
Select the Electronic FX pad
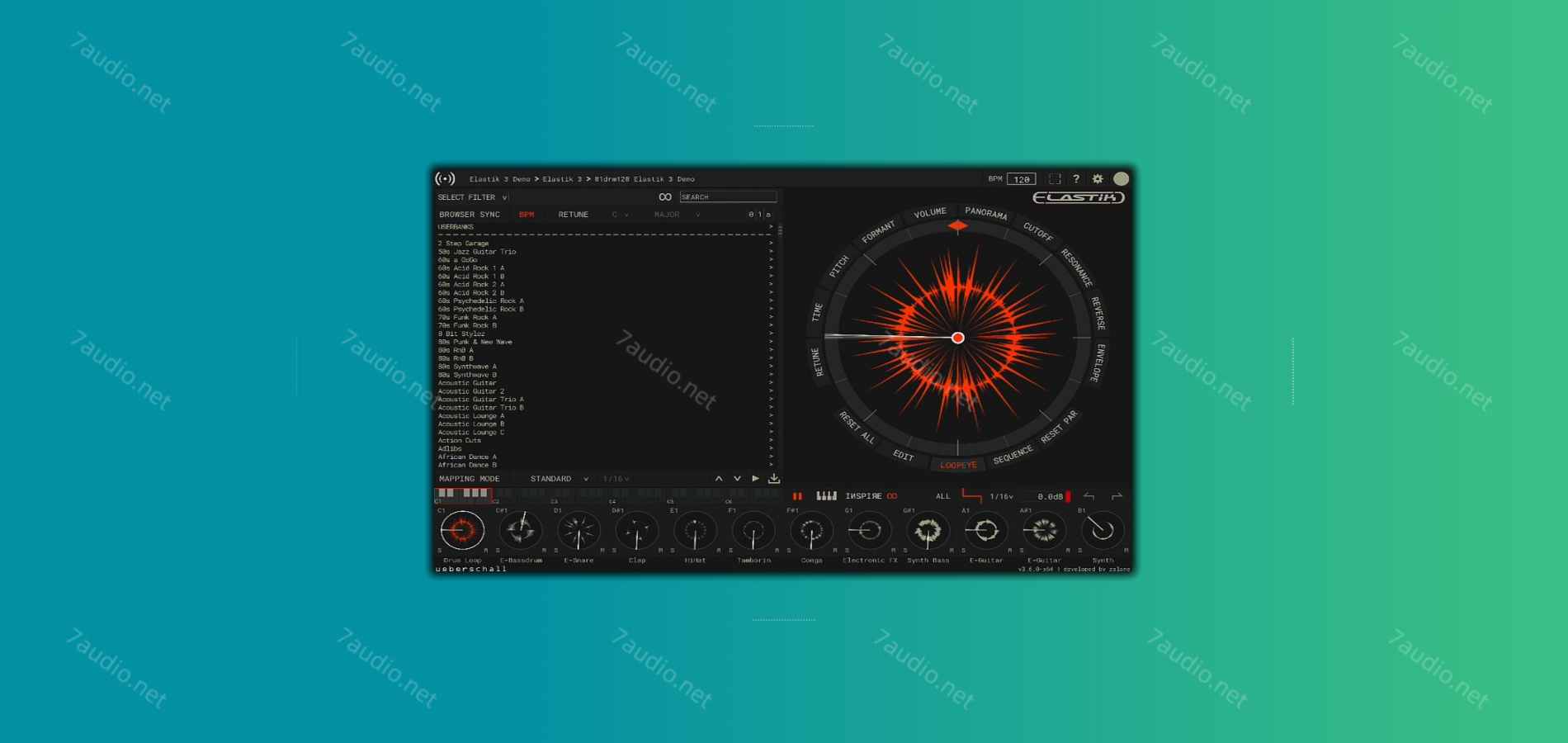[x=870, y=530]
